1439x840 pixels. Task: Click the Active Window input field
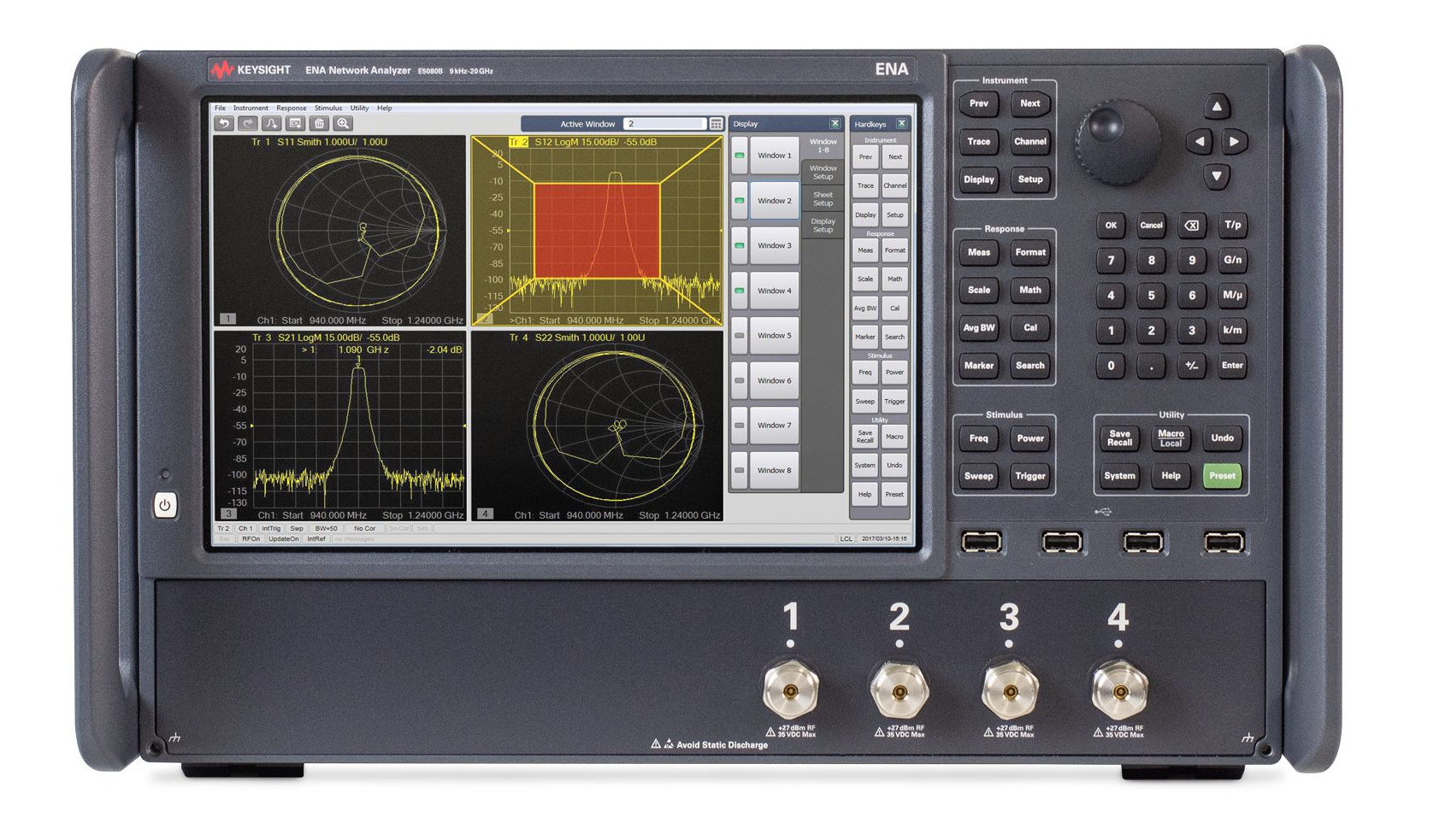(x=664, y=124)
